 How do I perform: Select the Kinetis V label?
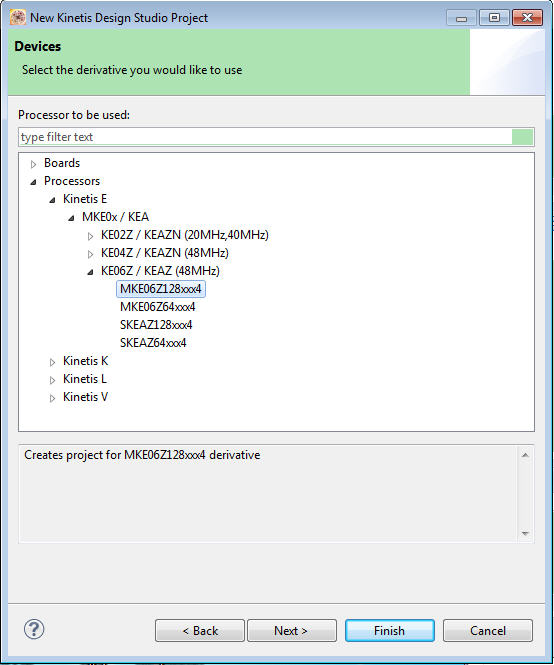tap(85, 397)
